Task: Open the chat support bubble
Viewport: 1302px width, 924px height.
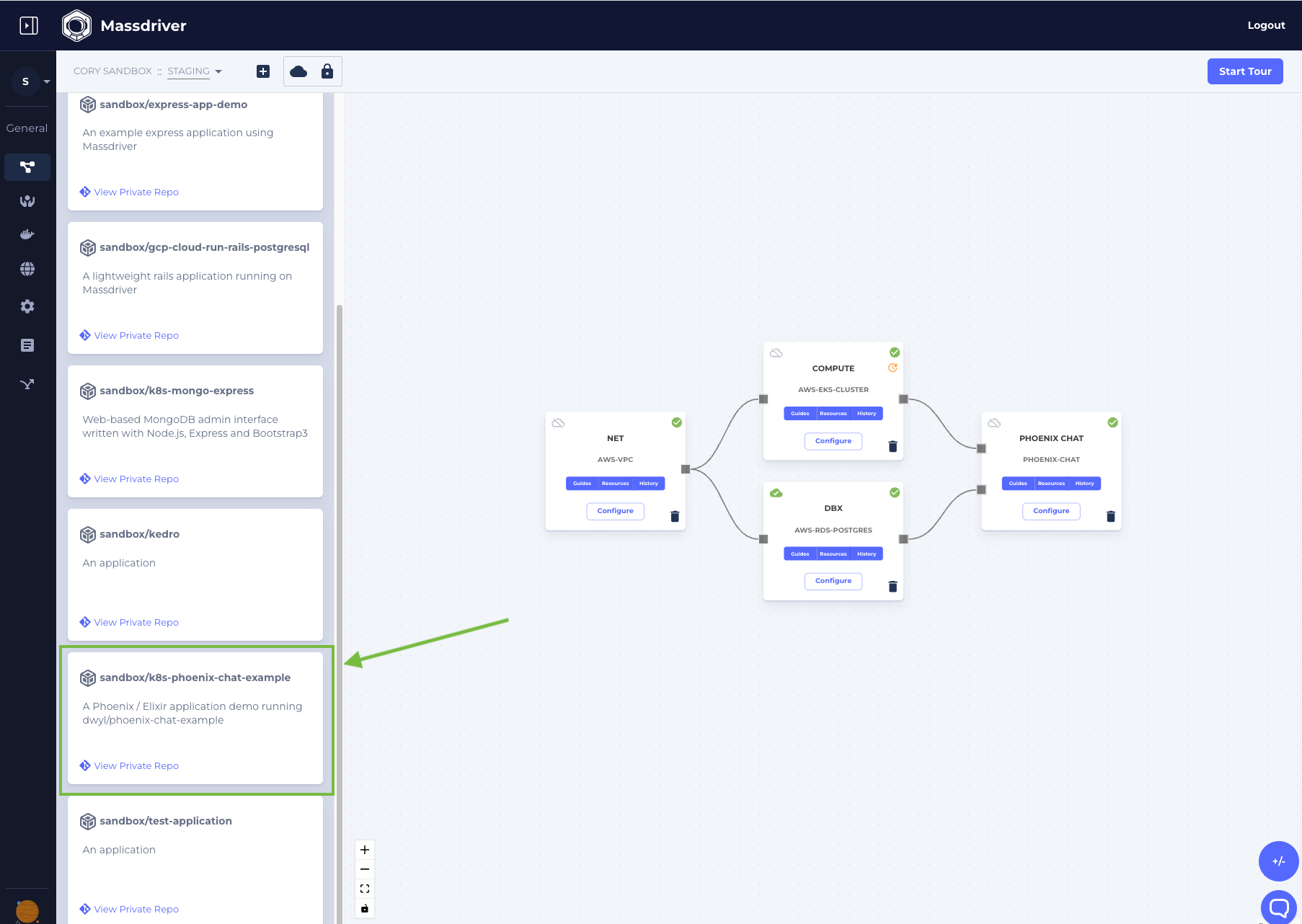Action: [x=1279, y=907]
